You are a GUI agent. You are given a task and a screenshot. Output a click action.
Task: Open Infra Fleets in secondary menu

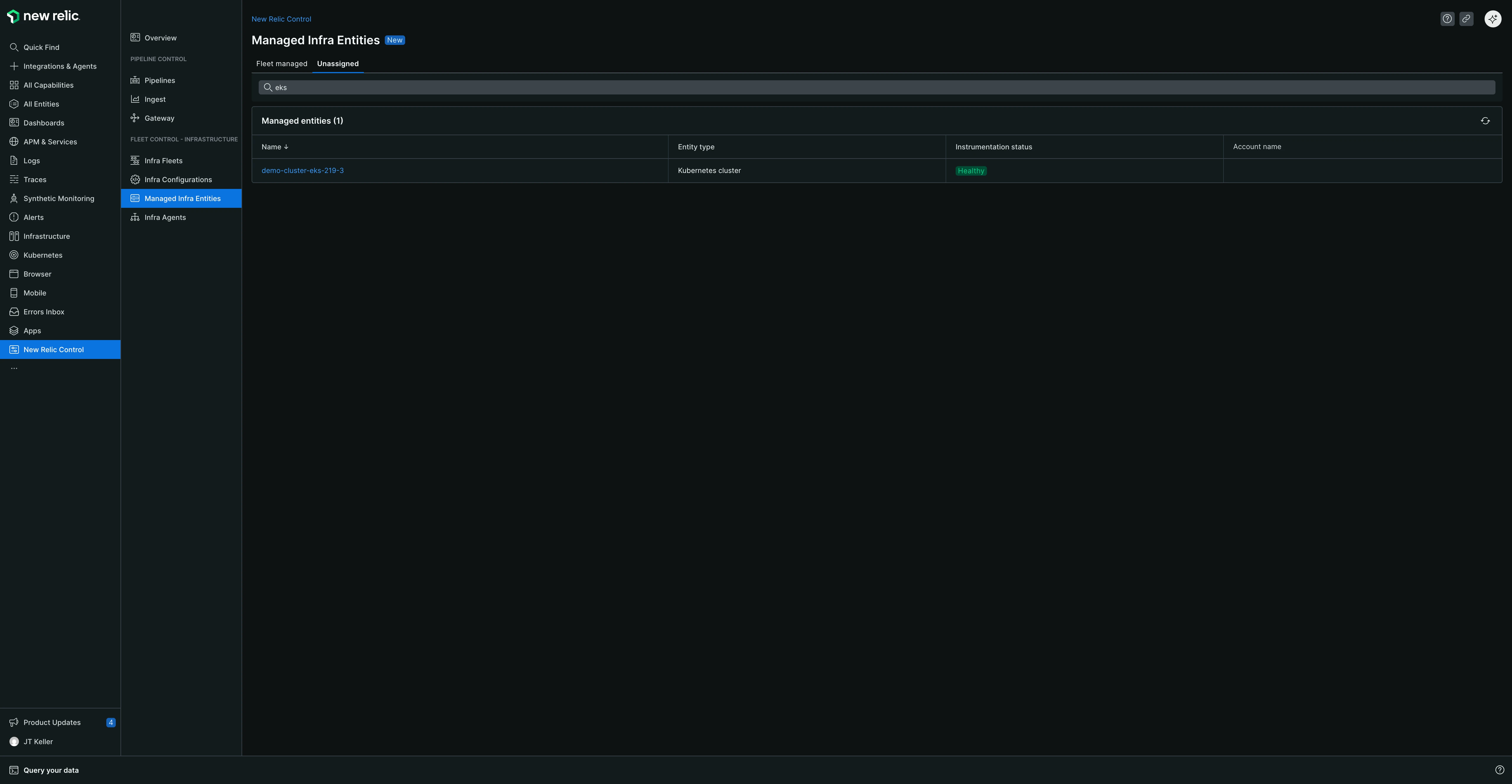pos(163,161)
